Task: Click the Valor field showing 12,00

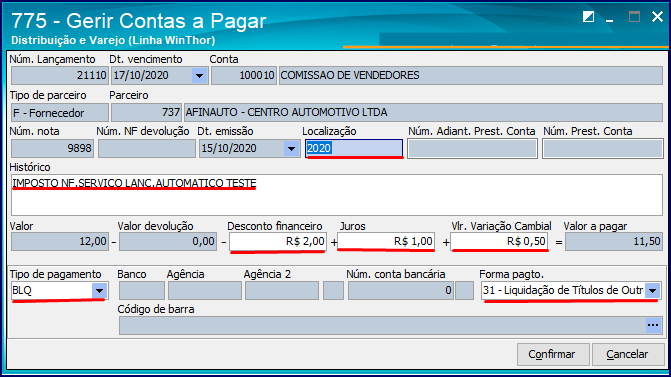Action: point(59,241)
